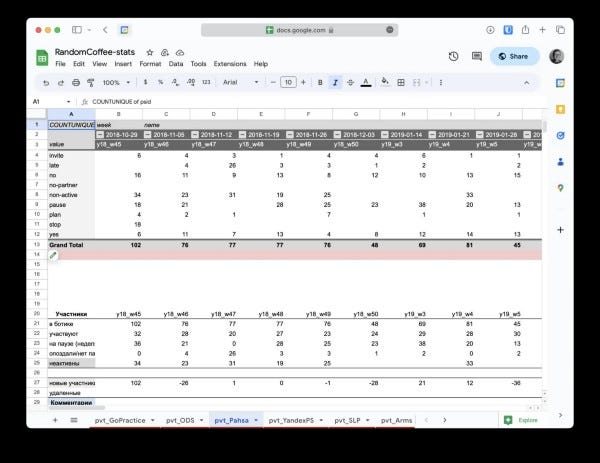Collapse the 2018-10-29 pivot group
The image size is (600, 463).
100,135
